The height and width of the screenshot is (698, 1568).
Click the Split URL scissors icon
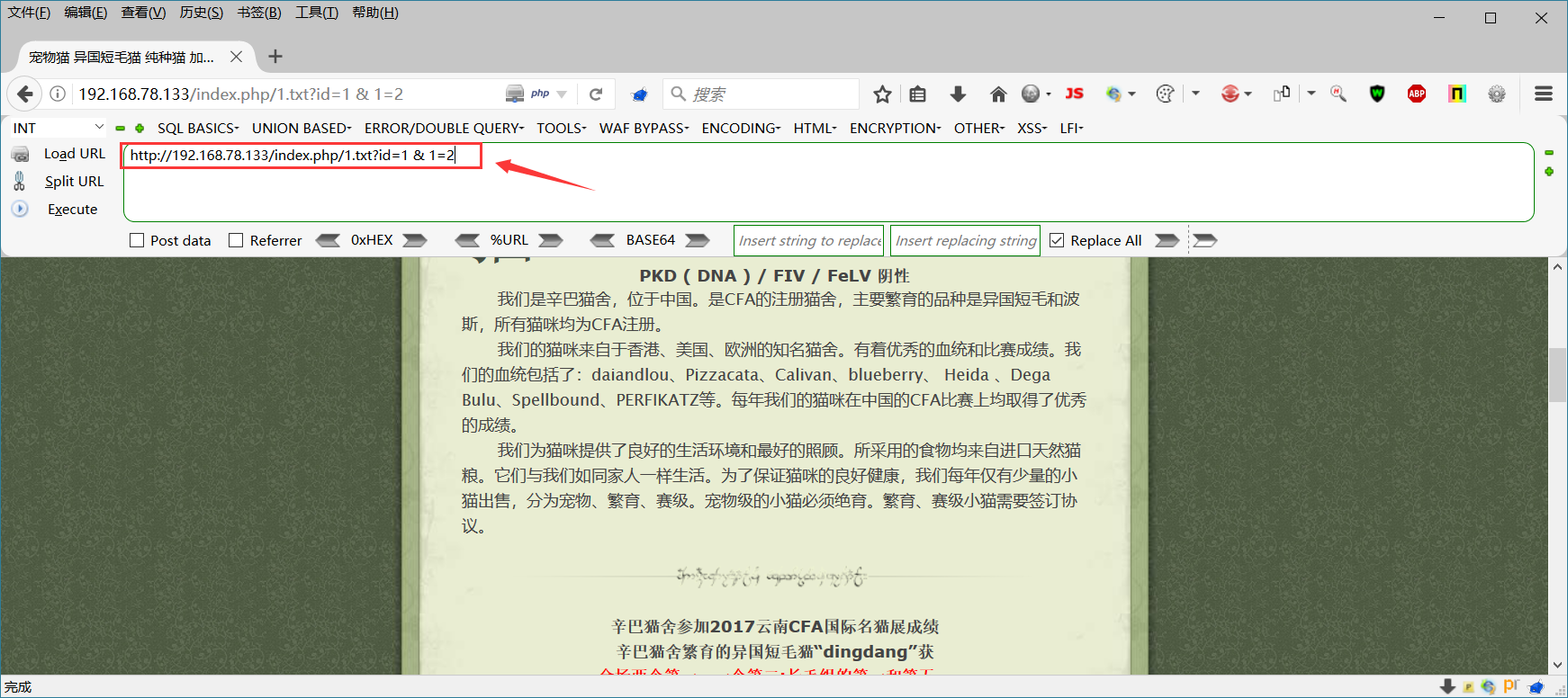(x=20, y=181)
